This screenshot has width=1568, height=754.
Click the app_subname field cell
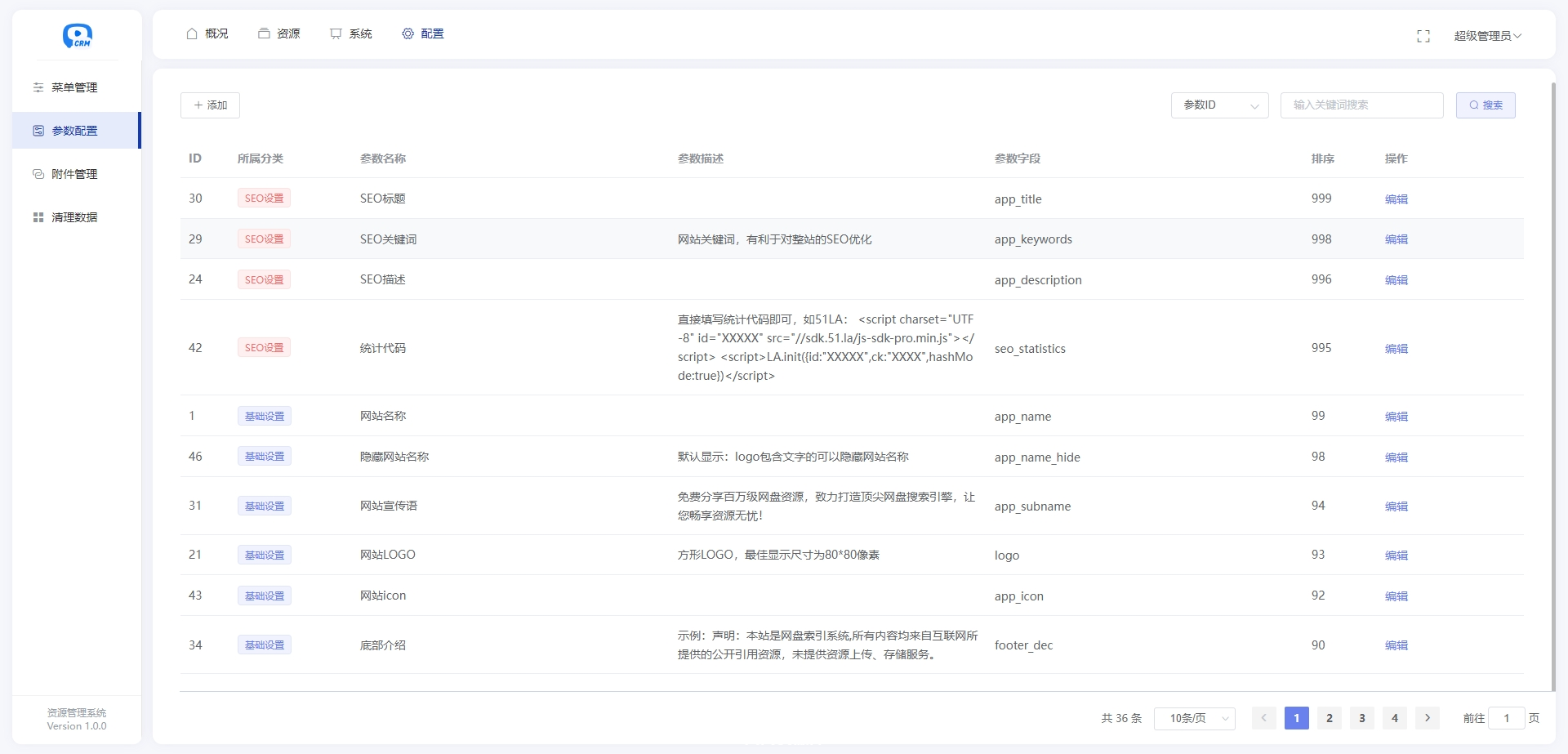(x=1032, y=506)
